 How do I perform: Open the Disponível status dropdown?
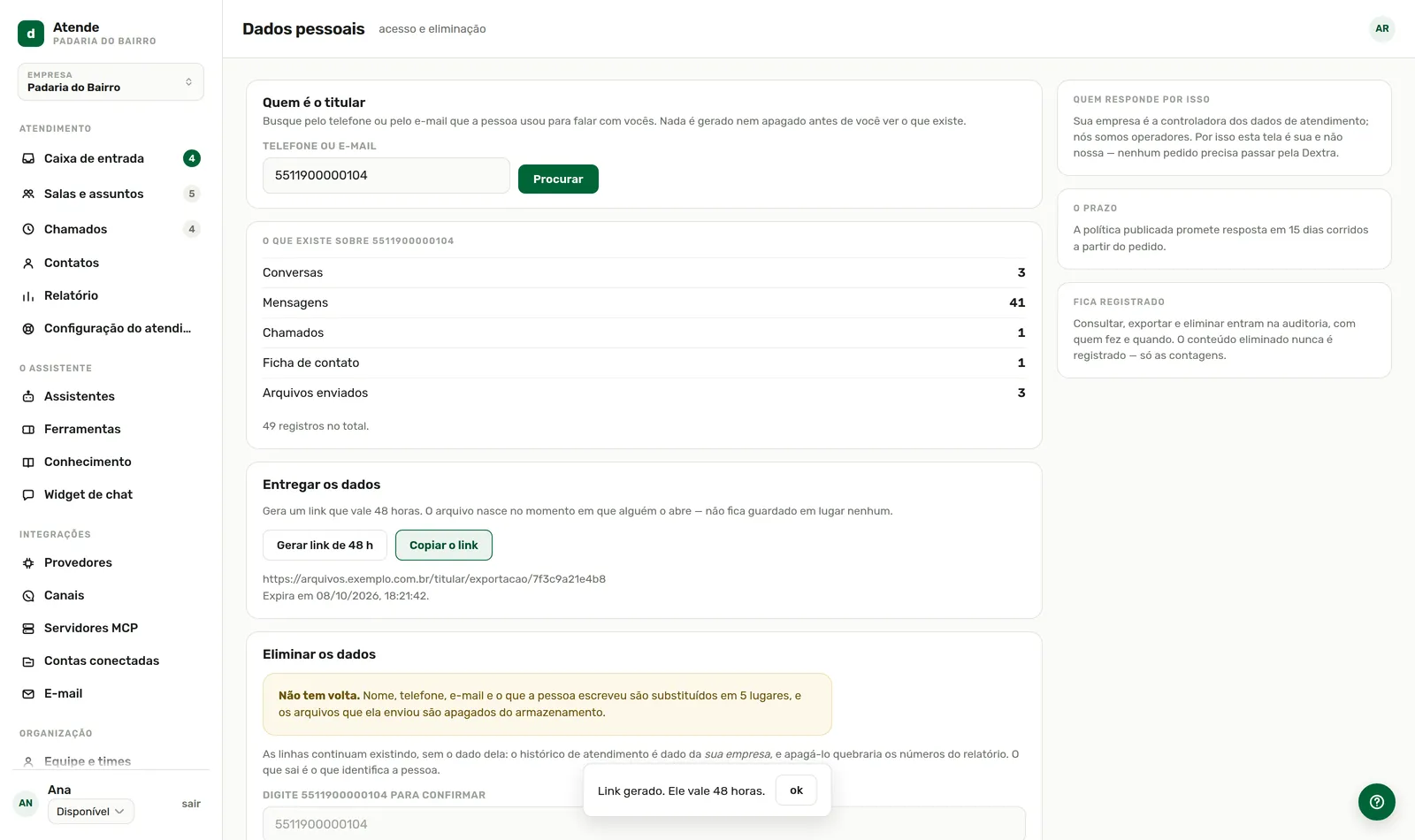click(x=91, y=812)
